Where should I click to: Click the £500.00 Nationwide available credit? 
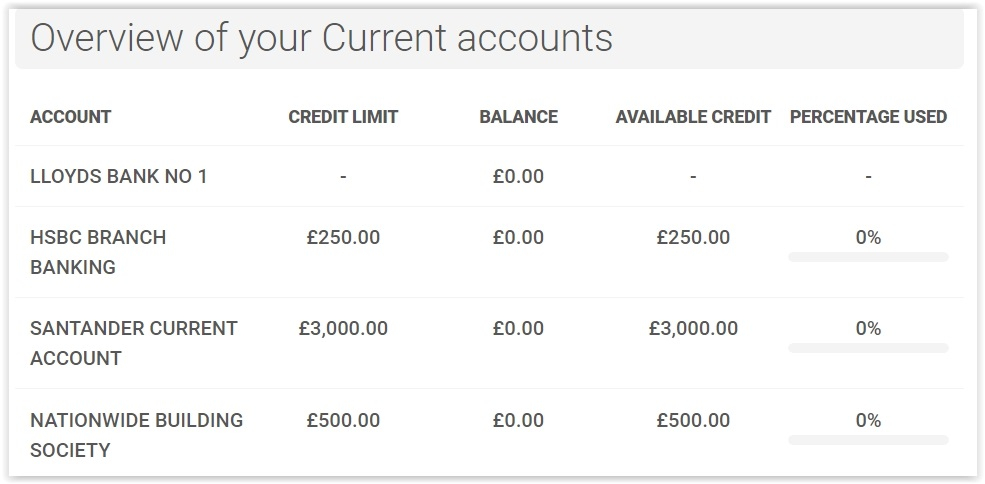693,421
